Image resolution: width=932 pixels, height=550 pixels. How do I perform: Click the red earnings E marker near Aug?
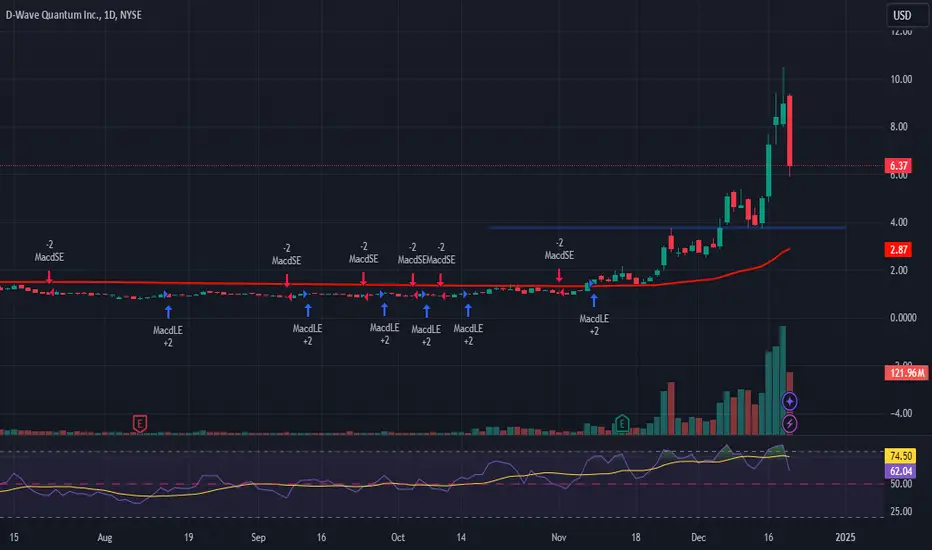[139, 423]
